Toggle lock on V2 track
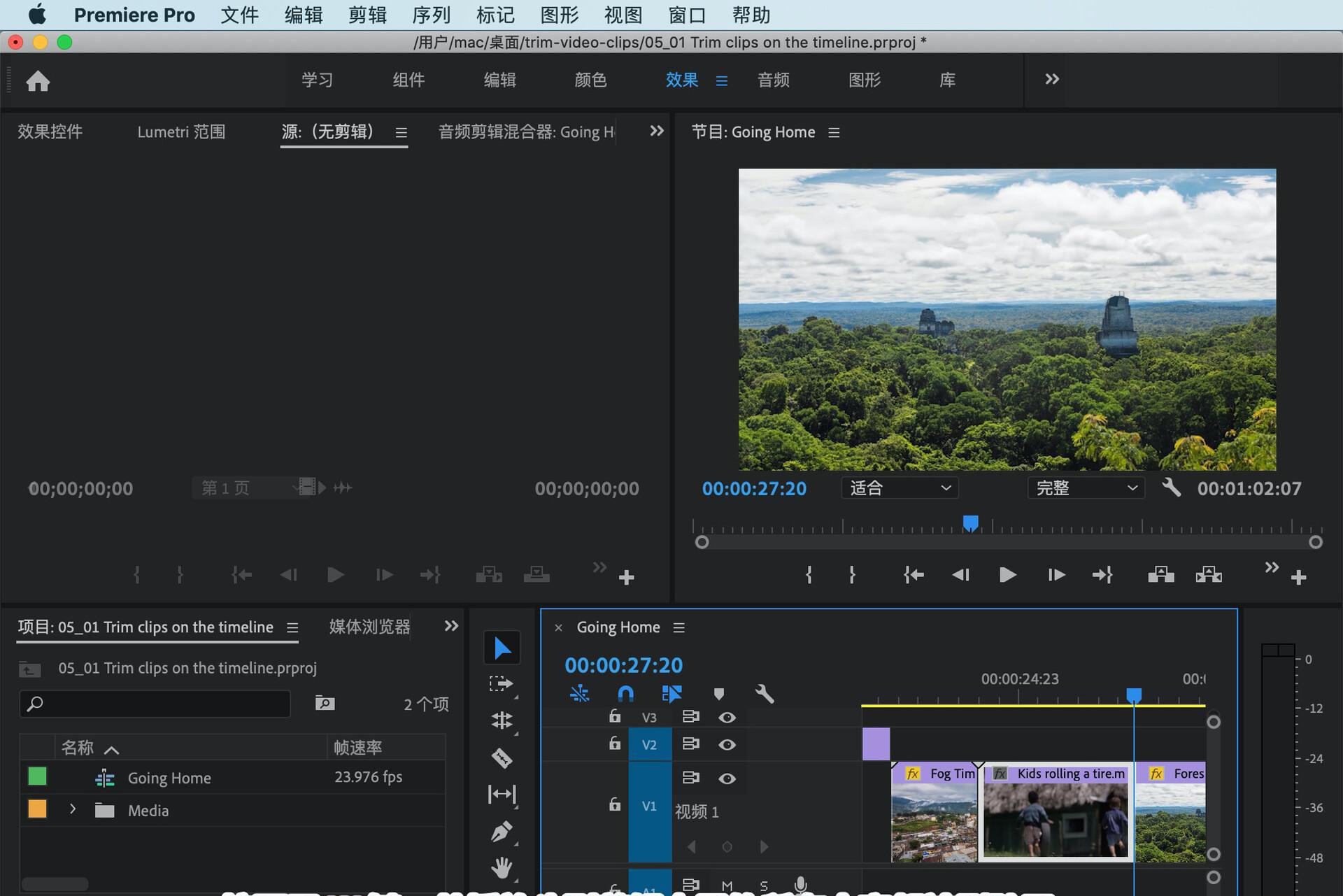Screen dimensions: 1343x896 coord(614,744)
